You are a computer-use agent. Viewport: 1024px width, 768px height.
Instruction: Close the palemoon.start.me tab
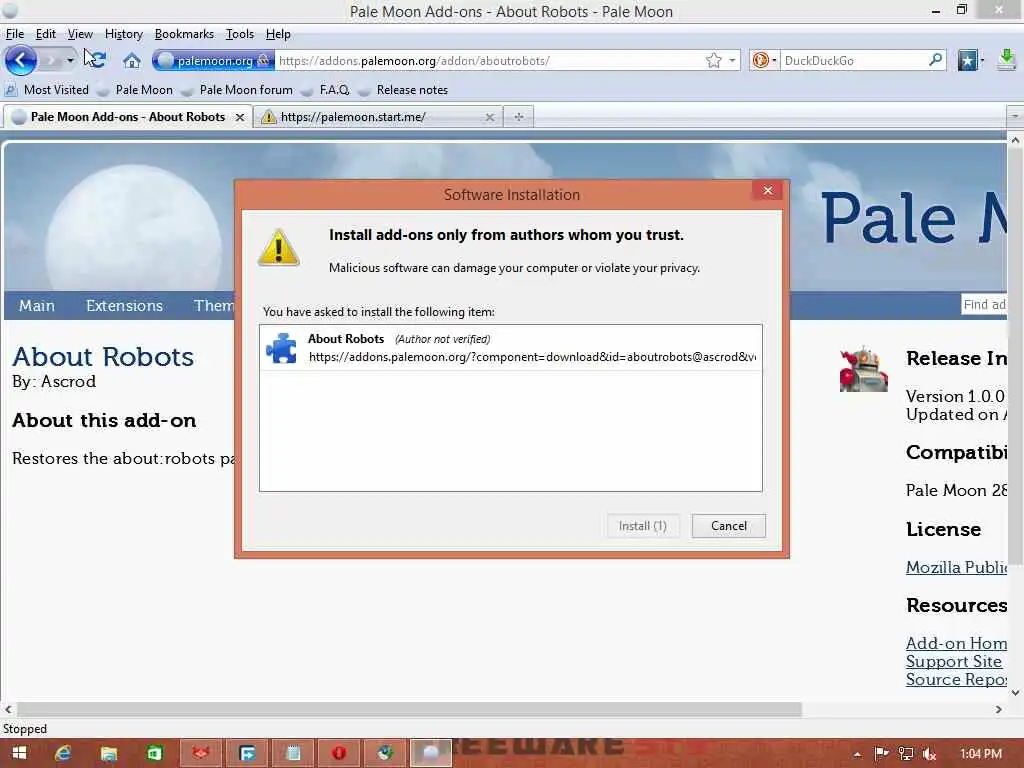tap(490, 117)
